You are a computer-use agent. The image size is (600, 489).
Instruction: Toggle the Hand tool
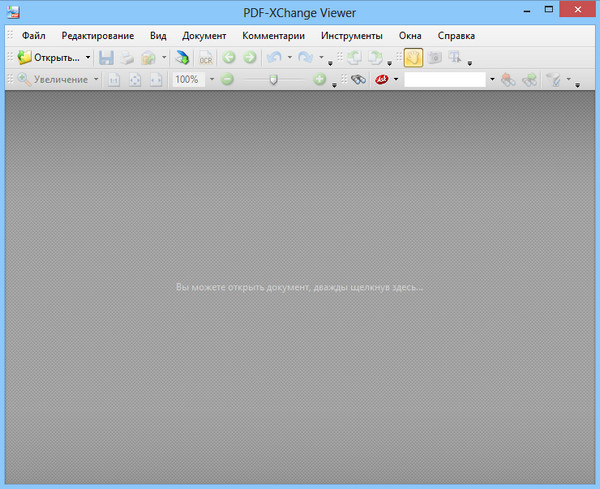pyautogui.click(x=413, y=58)
